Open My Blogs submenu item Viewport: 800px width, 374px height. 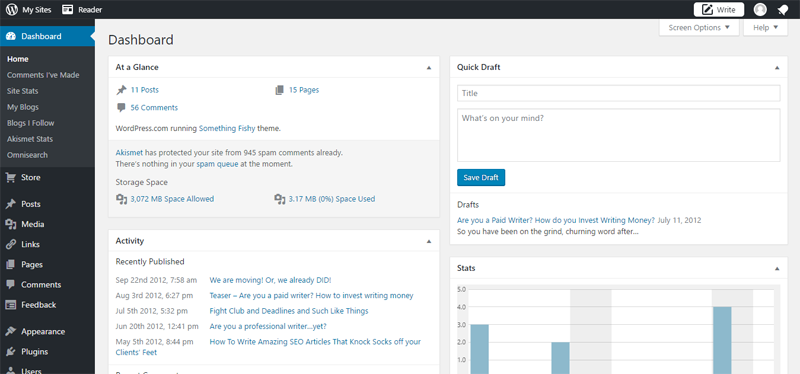coord(22,107)
